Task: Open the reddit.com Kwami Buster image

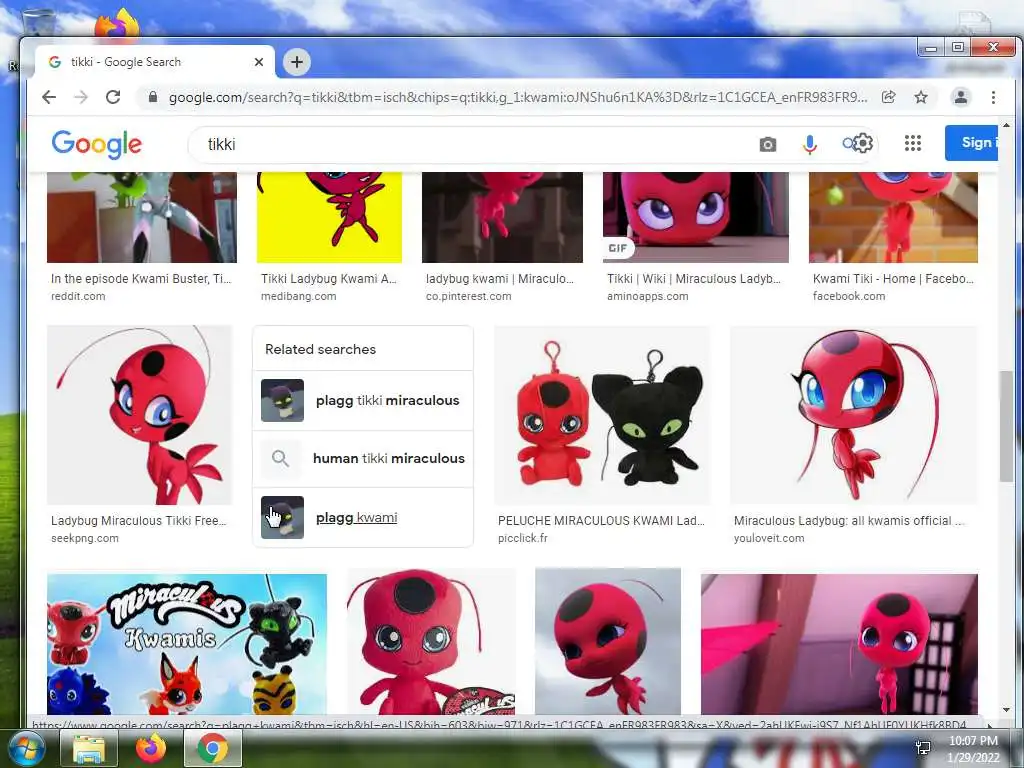Action: click(142, 217)
